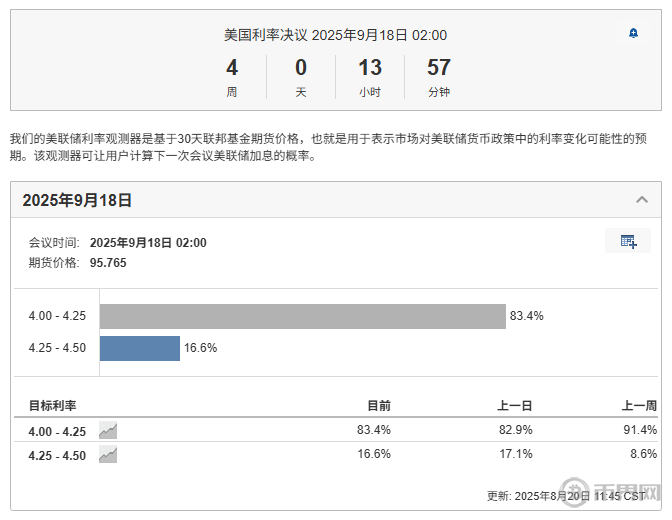
Task: Select the 上一周 column header
Action: point(639,405)
